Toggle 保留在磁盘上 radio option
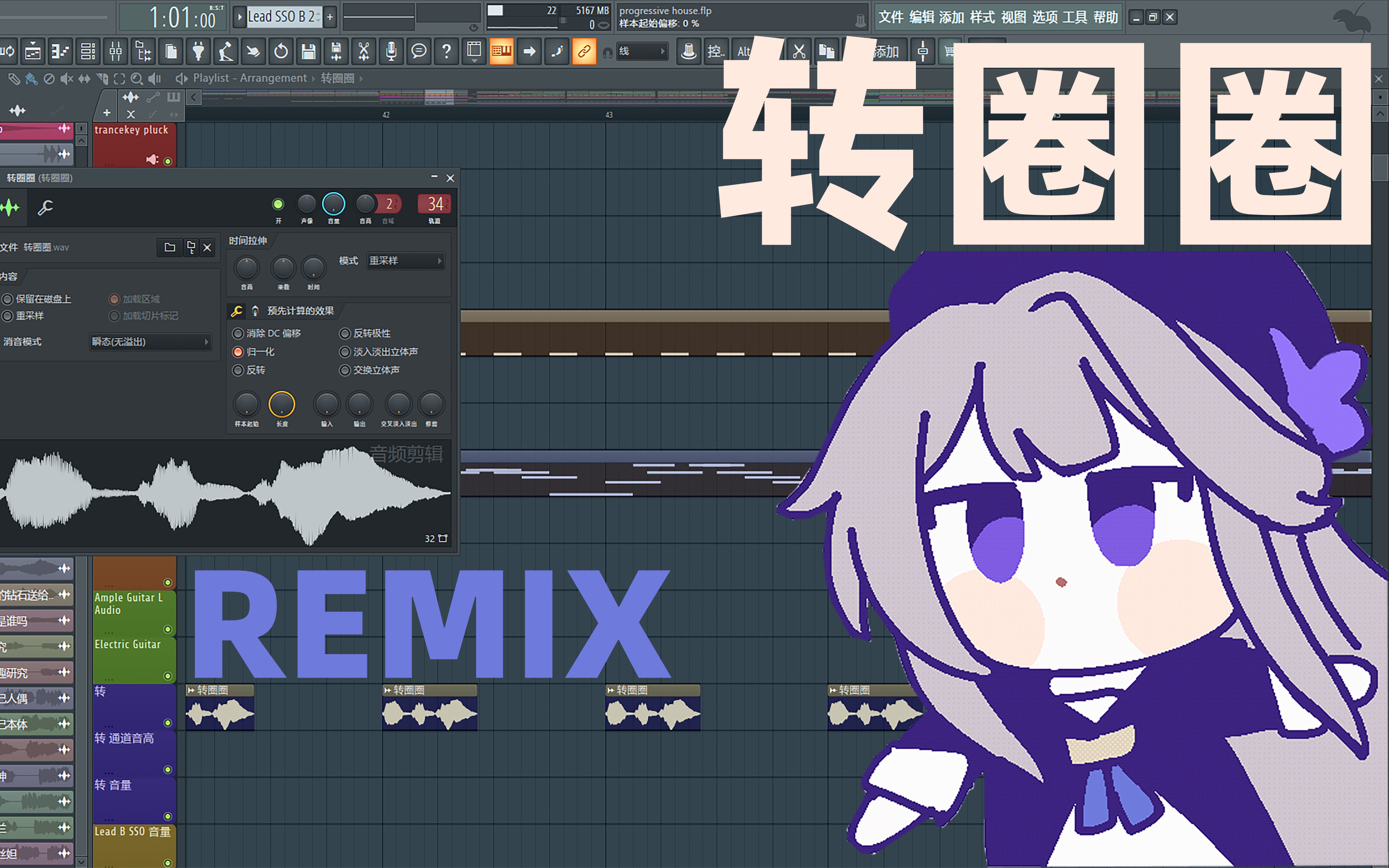 pyautogui.click(x=7, y=299)
